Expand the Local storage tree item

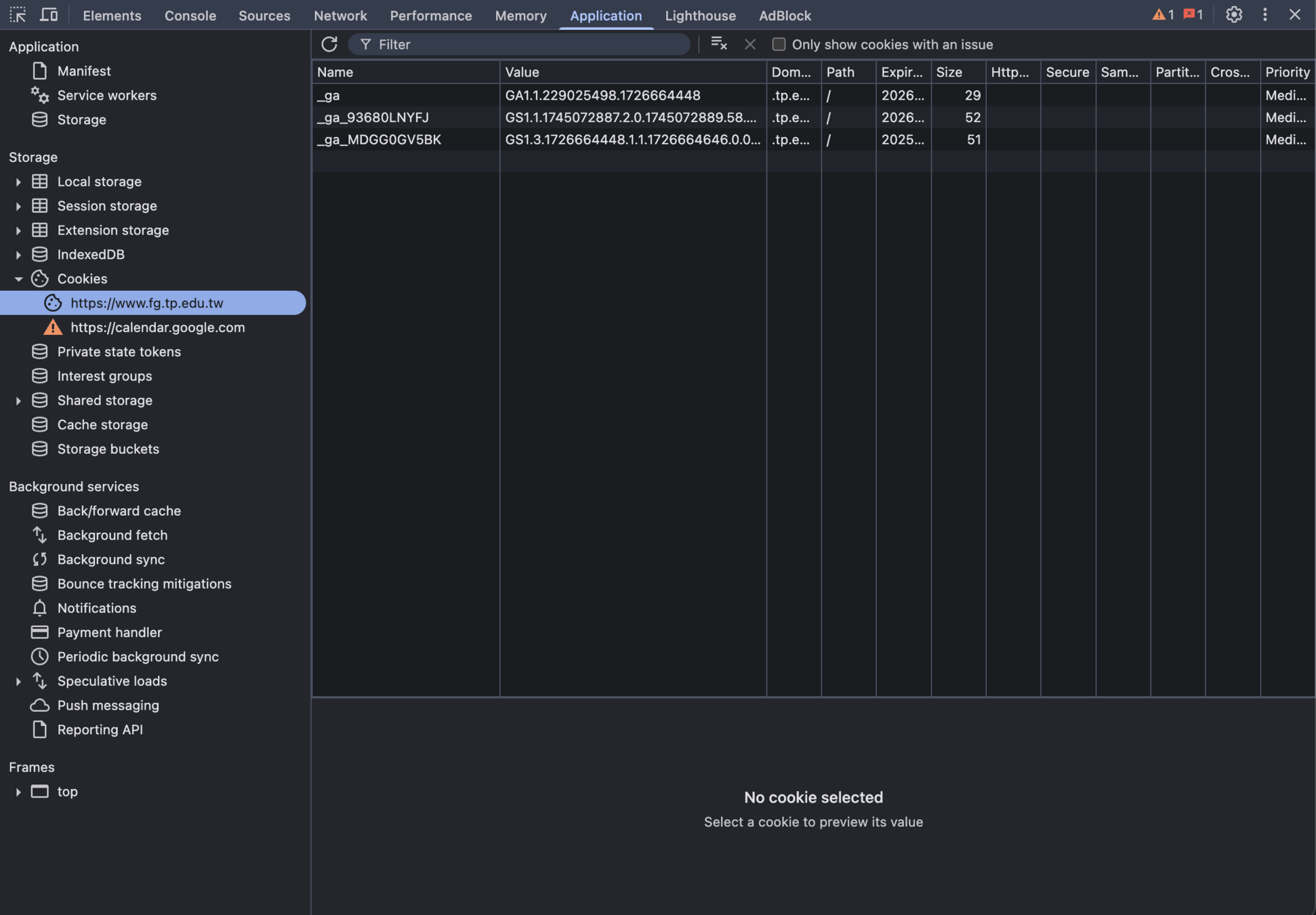(18, 182)
